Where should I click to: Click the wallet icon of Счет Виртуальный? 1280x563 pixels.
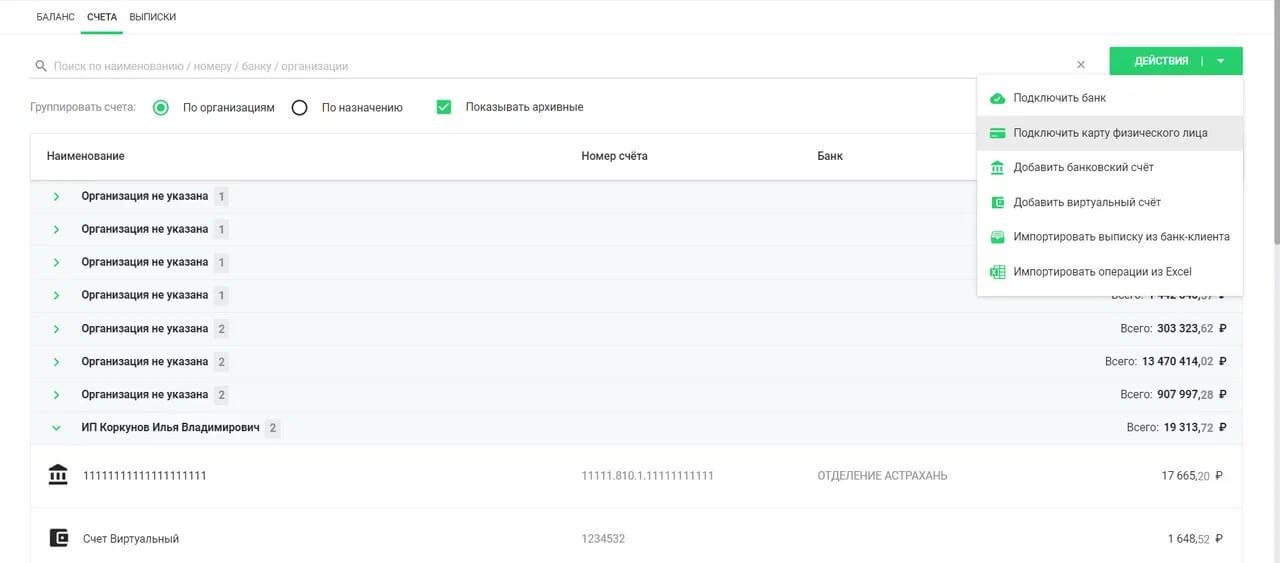tap(58, 538)
